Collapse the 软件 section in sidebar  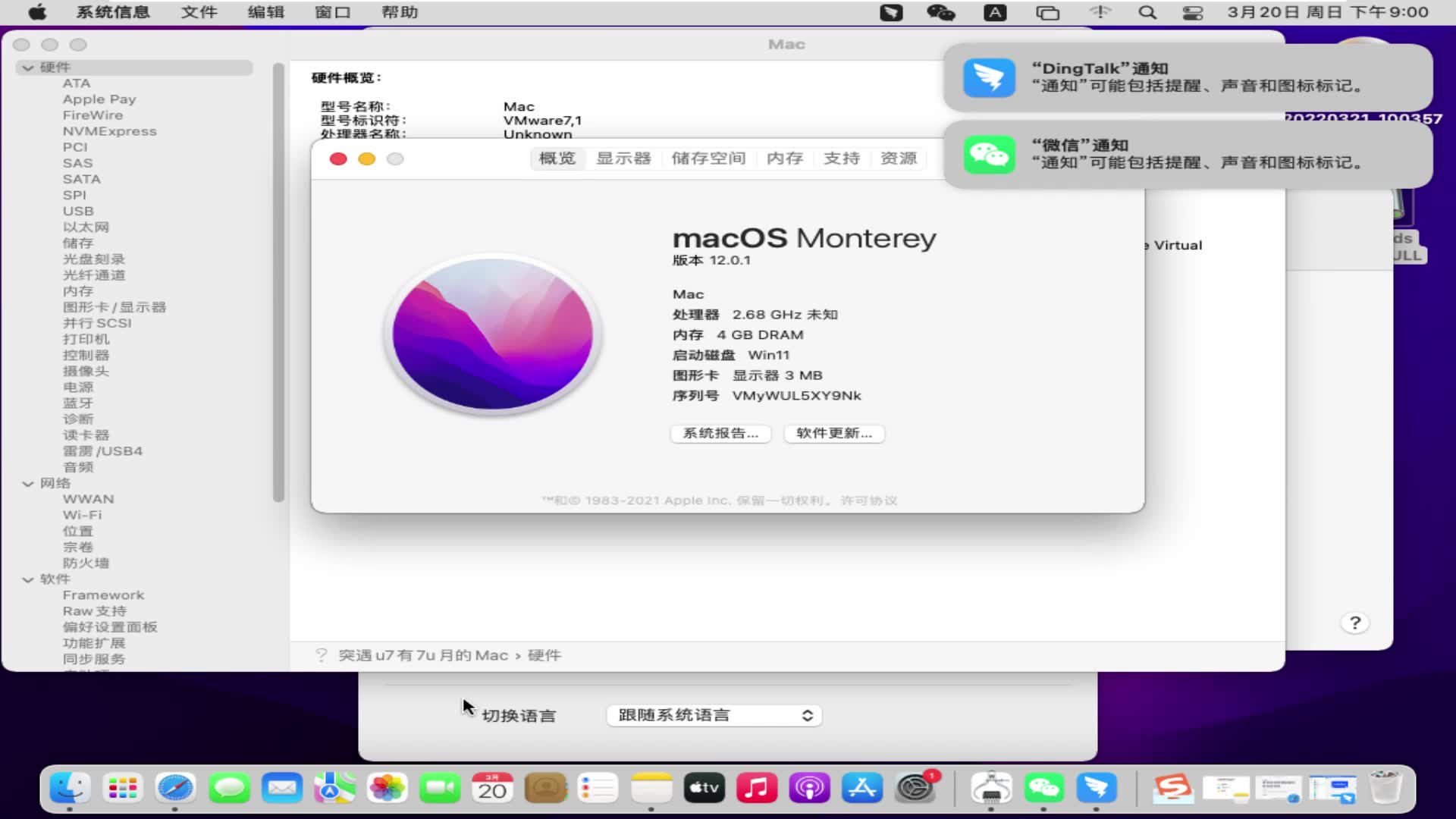28,579
